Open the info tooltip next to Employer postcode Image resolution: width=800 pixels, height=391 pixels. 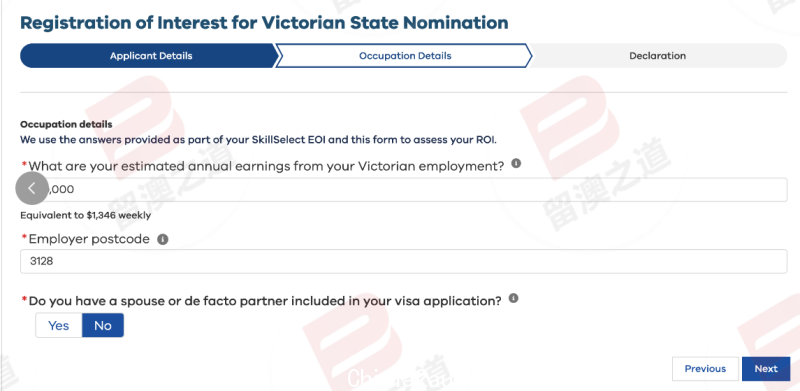(x=162, y=239)
